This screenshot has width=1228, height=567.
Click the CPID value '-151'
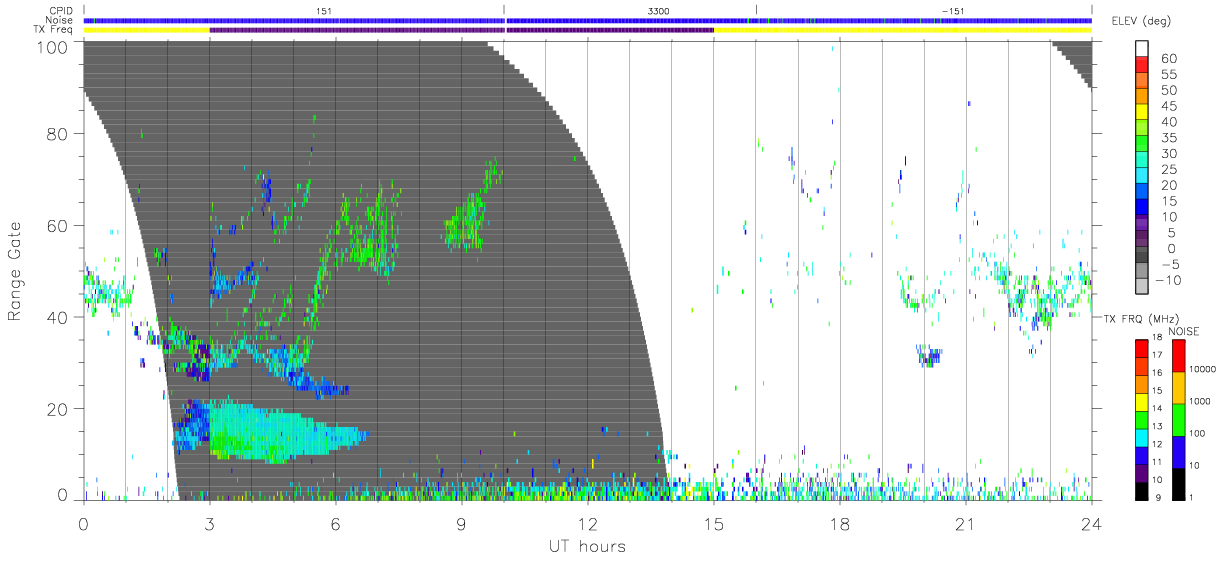coord(952,11)
